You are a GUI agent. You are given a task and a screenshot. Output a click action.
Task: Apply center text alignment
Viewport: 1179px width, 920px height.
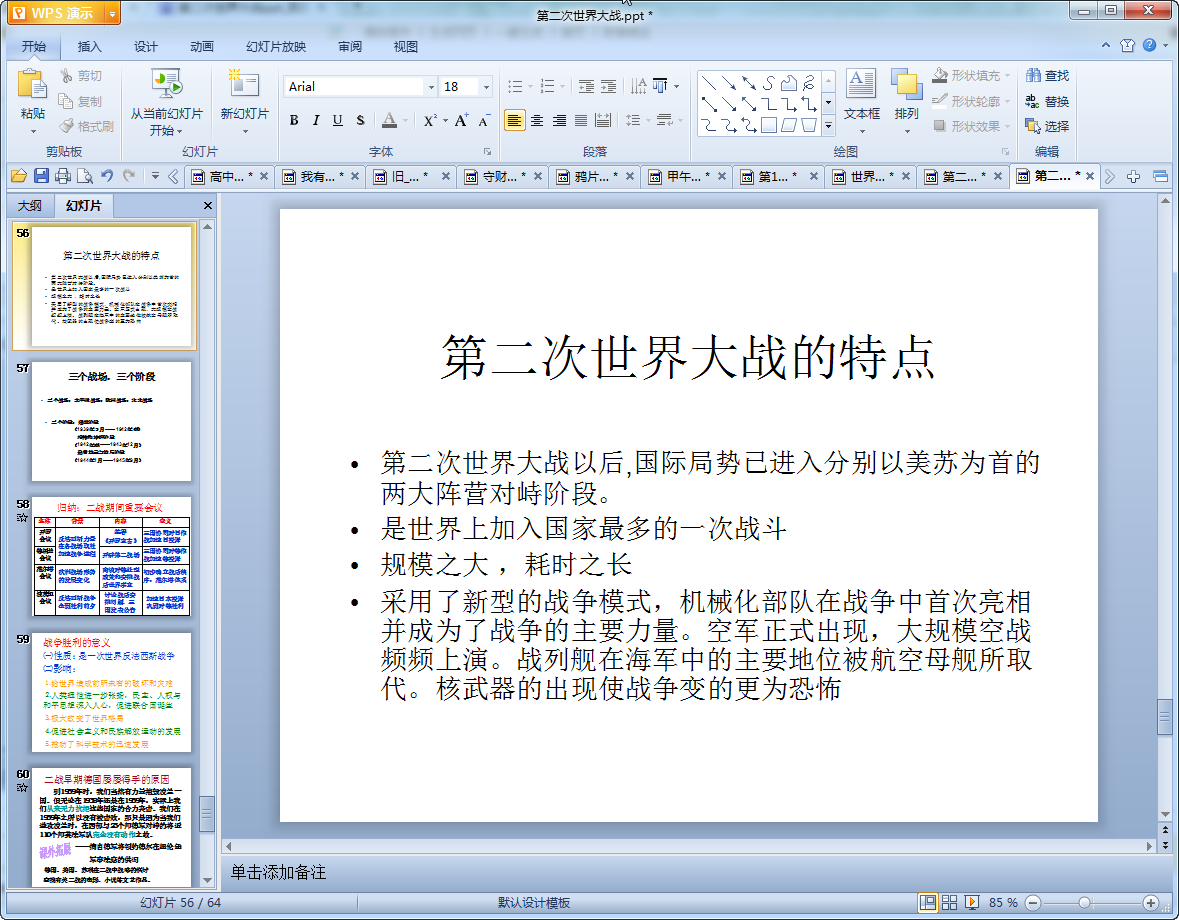(537, 120)
